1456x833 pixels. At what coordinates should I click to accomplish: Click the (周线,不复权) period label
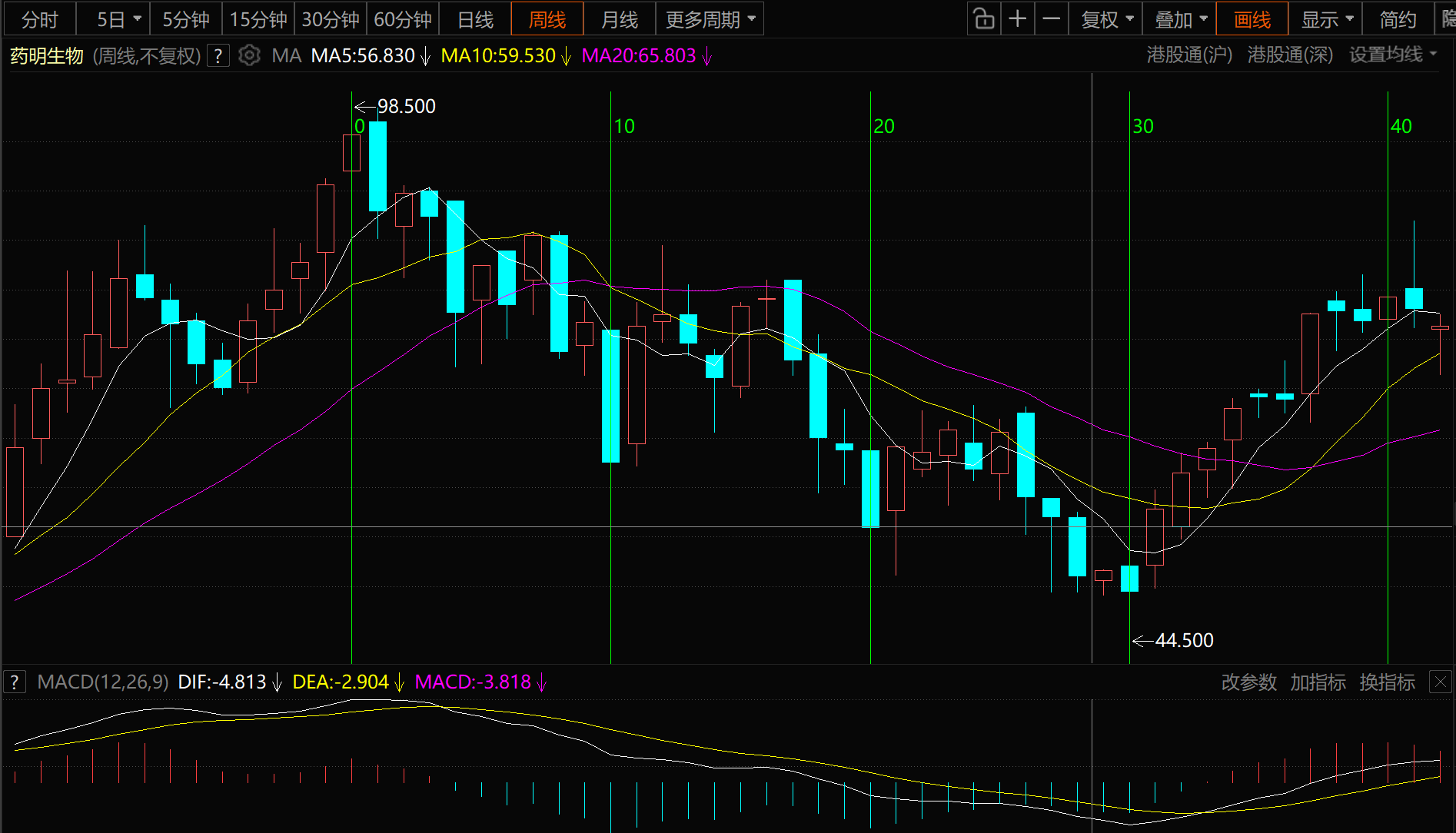pos(147,56)
